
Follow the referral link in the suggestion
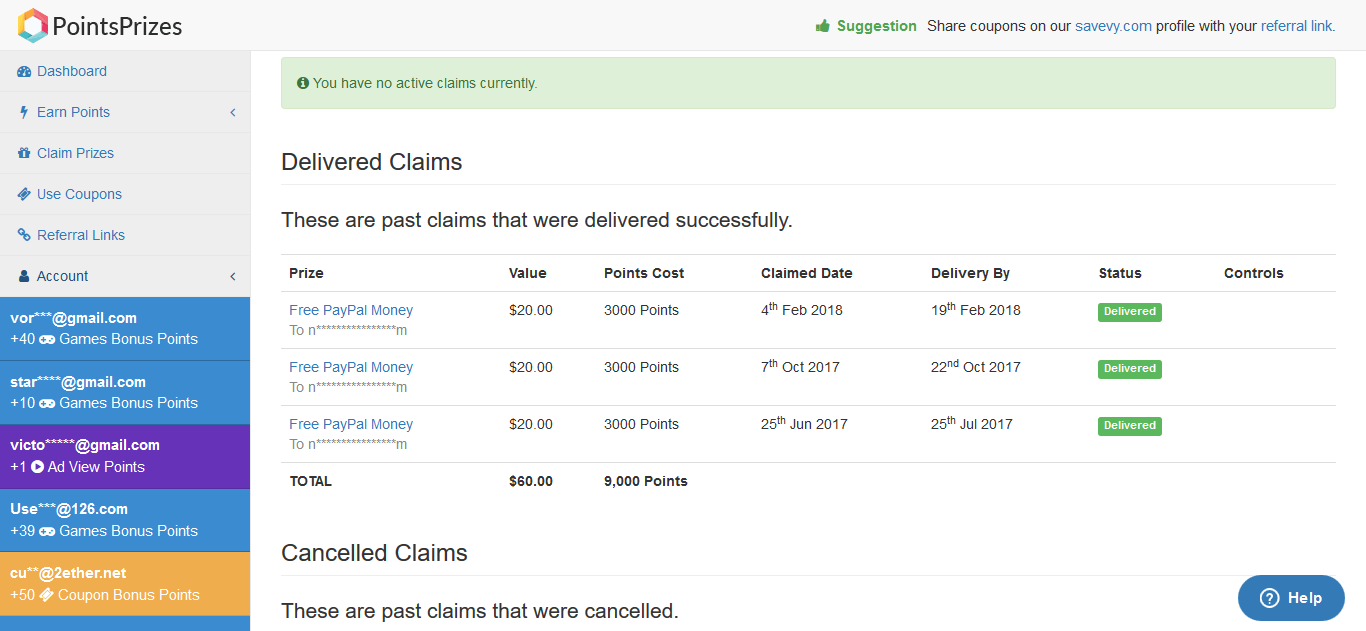1298,26
